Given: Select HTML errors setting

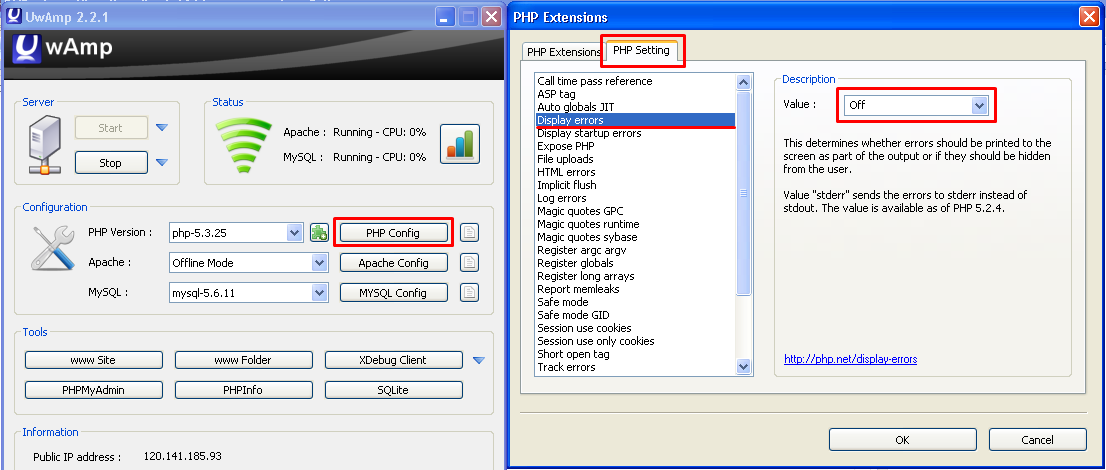Looking at the screenshot, I should [635, 172].
